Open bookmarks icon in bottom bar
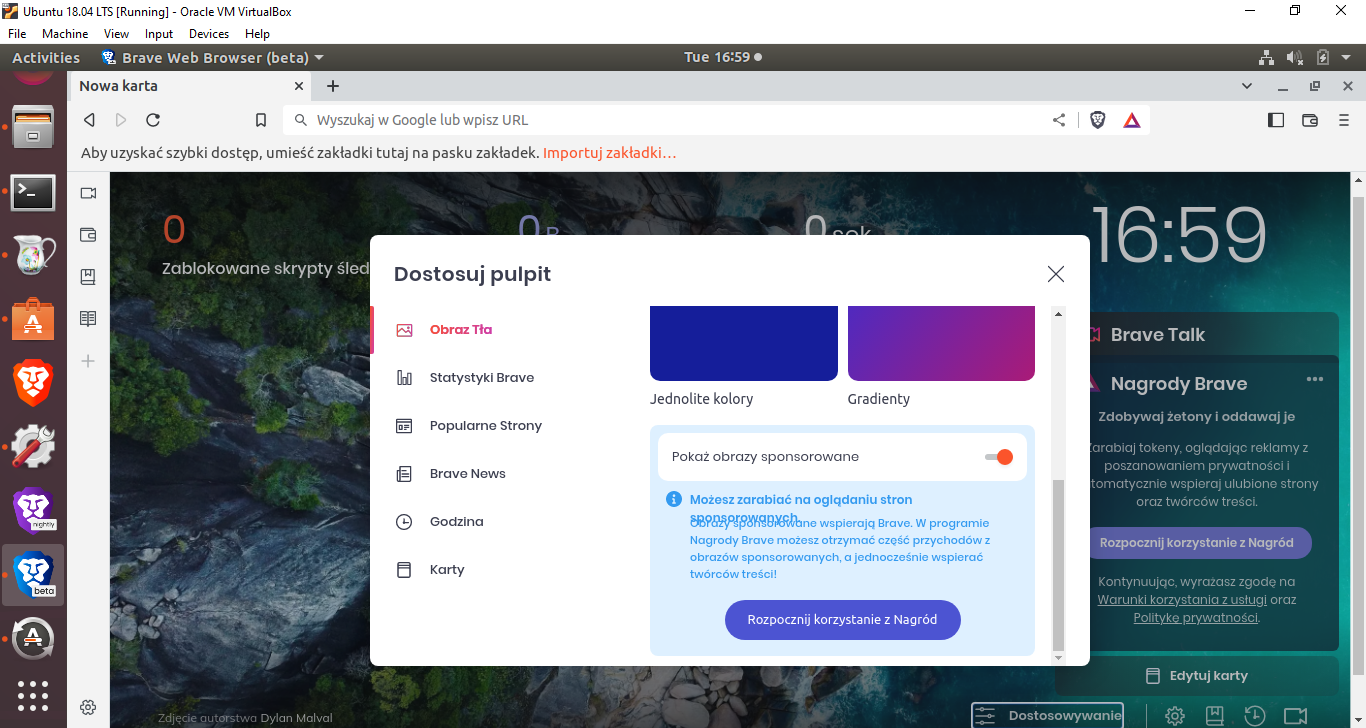Screen dimensions: 1366x728 point(1215,716)
